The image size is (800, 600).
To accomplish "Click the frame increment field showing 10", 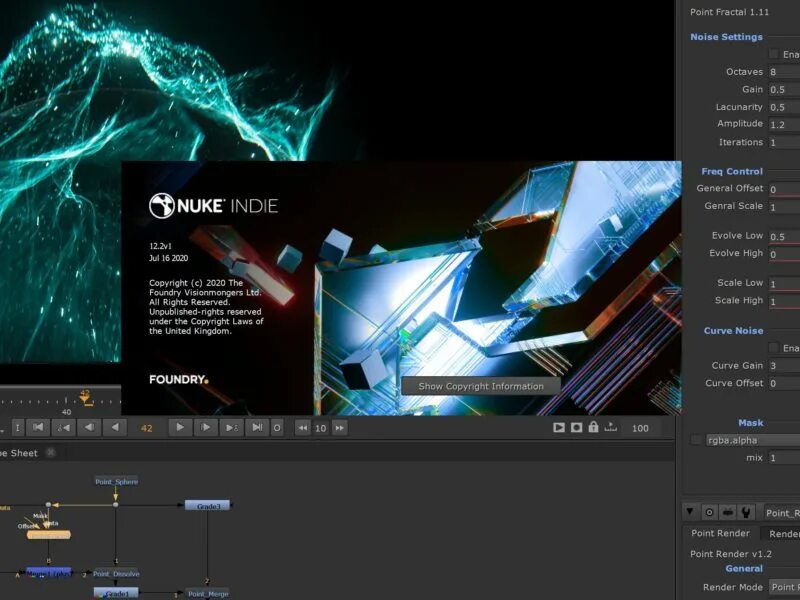I will [320, 428].
